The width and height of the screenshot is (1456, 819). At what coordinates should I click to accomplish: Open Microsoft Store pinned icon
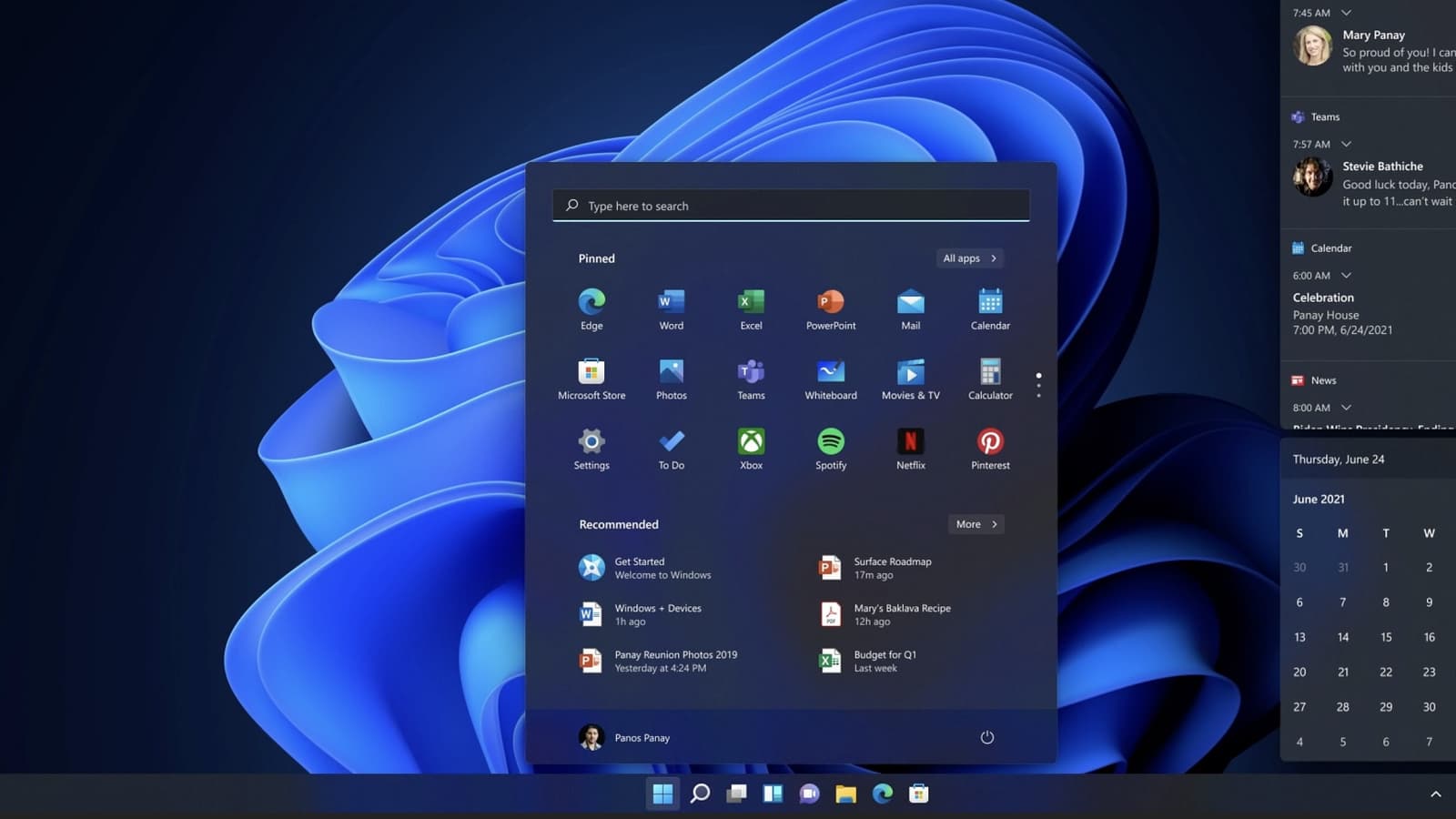pos(591,379)
